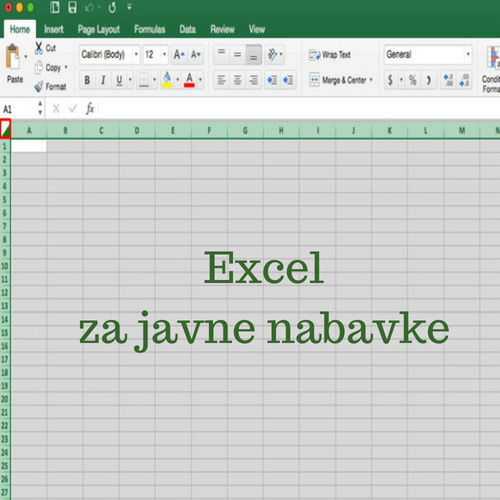Screen dimensions: 500x500
Task: Click Increase Indent icon
Action: (288, 80)
